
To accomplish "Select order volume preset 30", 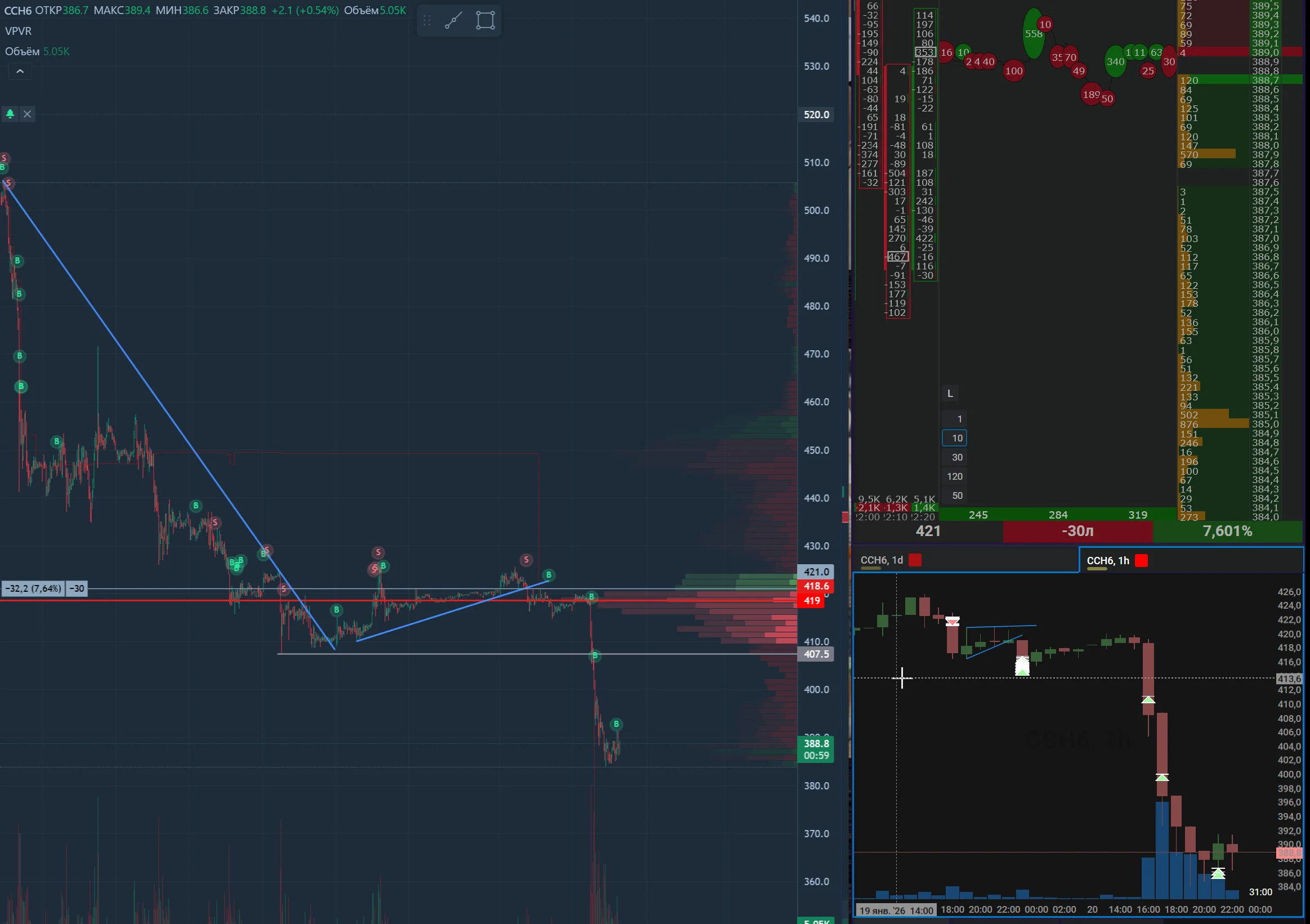I will point(955,458).
